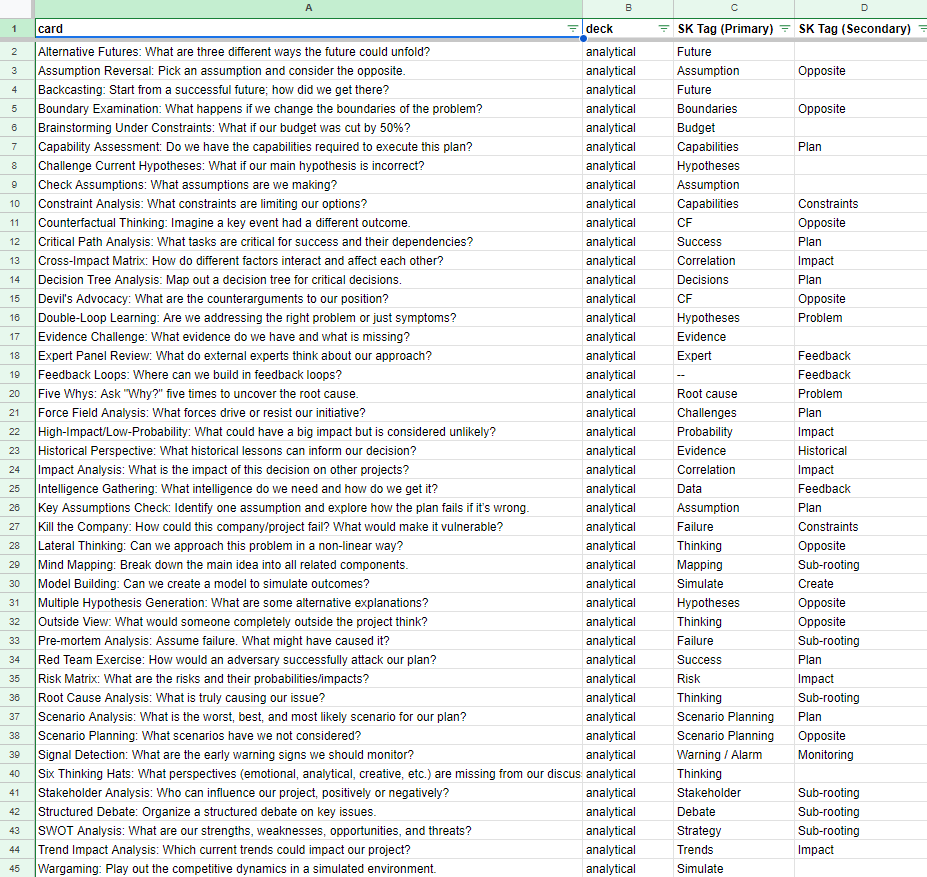The image size is (927, 877).
Task: Select row 45 header number
Action: point(14,869)
